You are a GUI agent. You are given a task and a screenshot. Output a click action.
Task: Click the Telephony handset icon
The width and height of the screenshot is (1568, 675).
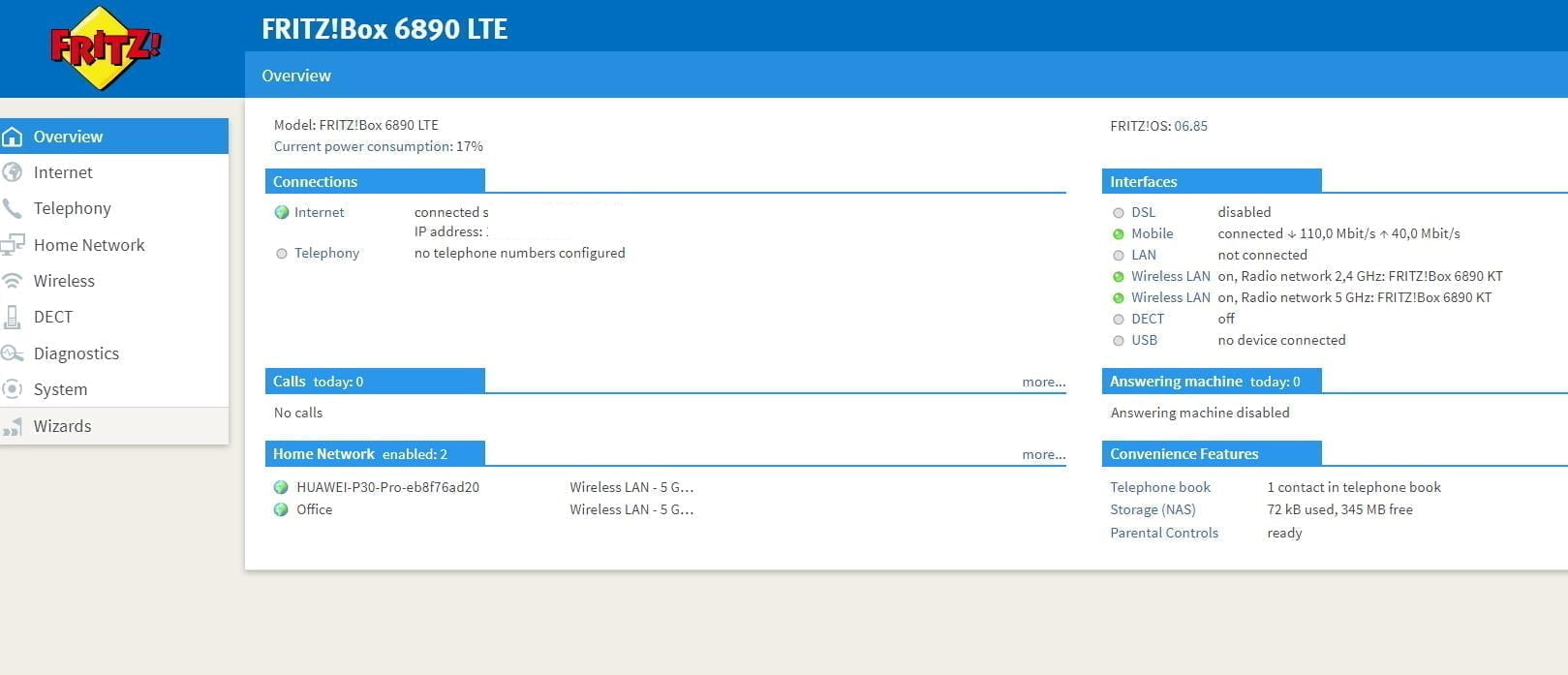click(13, 208)
